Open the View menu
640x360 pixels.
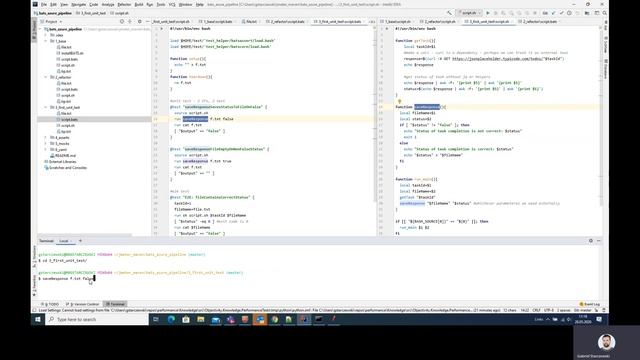64,4
